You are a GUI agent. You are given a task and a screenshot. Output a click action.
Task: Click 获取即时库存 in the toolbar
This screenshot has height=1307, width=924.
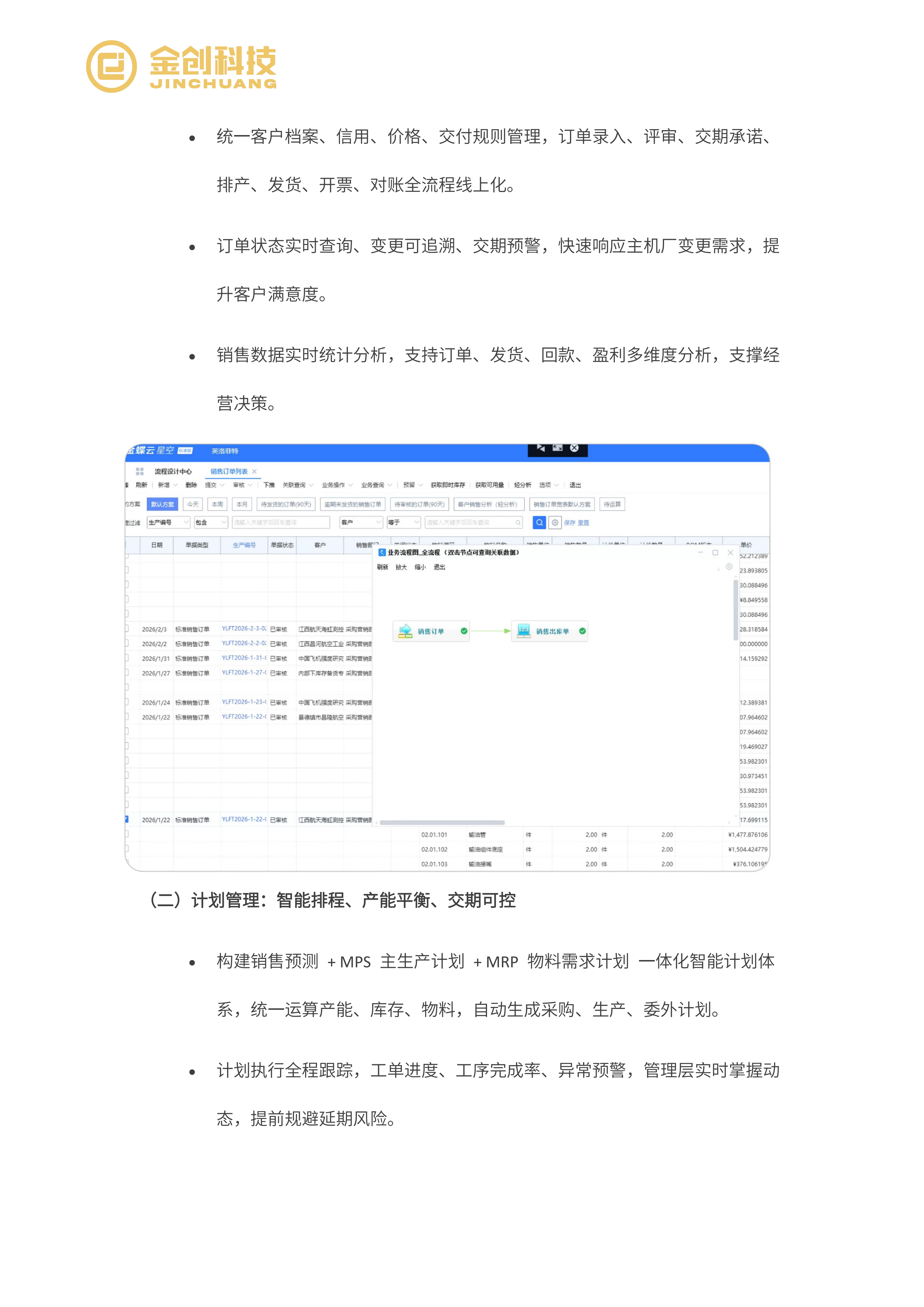pos(447,485)
